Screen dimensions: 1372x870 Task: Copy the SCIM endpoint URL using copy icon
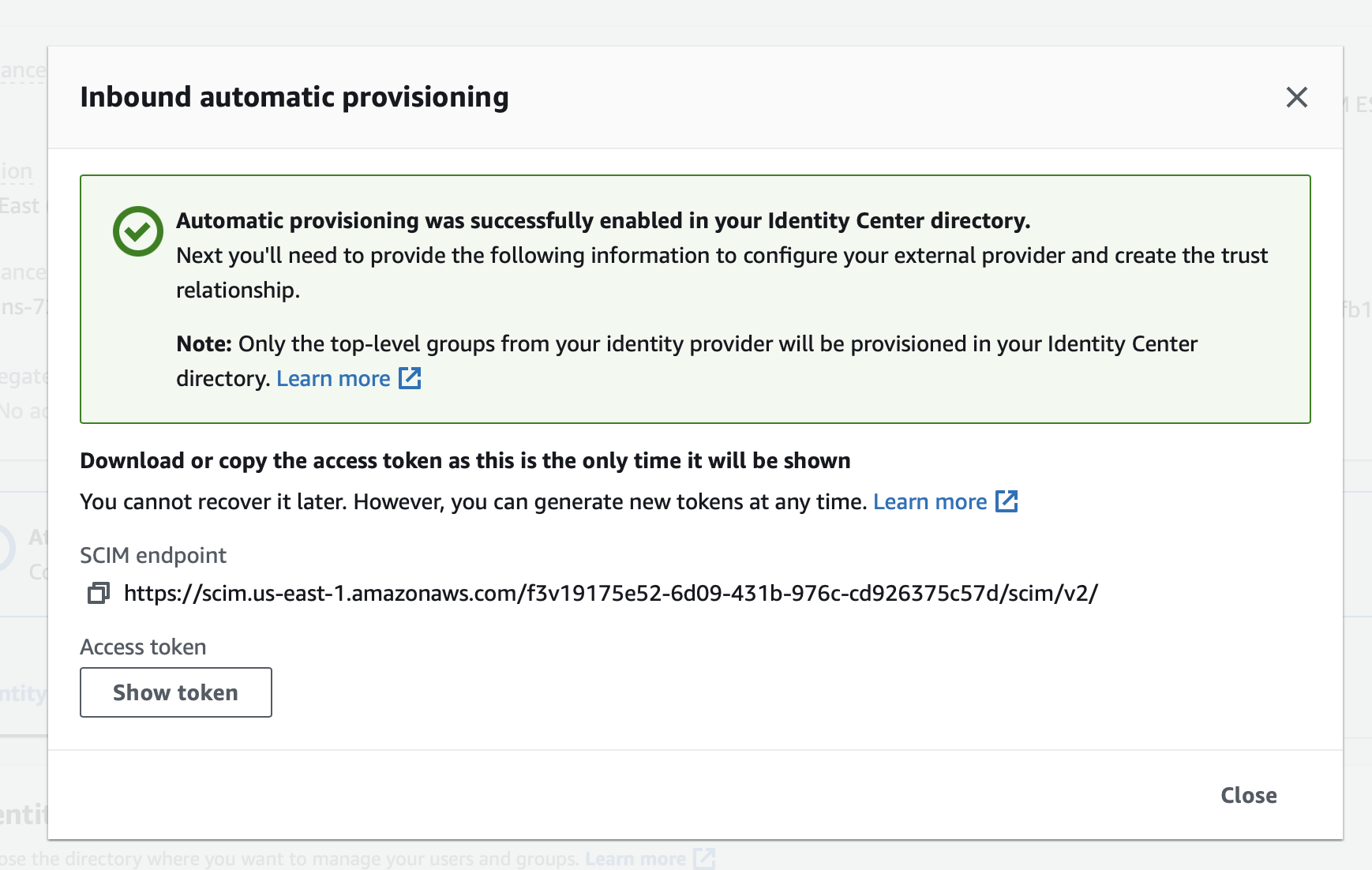[98, 594]
